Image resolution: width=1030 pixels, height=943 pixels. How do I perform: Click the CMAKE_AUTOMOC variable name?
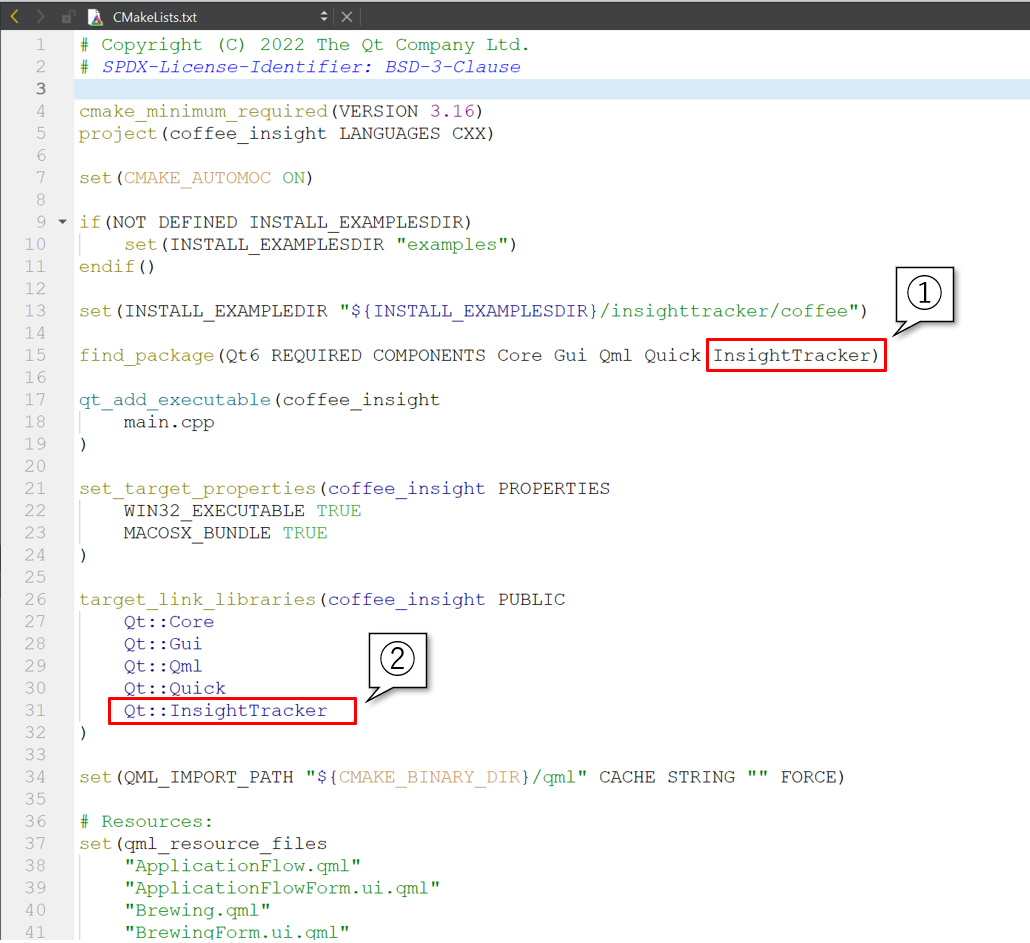[x=198, y=178]
